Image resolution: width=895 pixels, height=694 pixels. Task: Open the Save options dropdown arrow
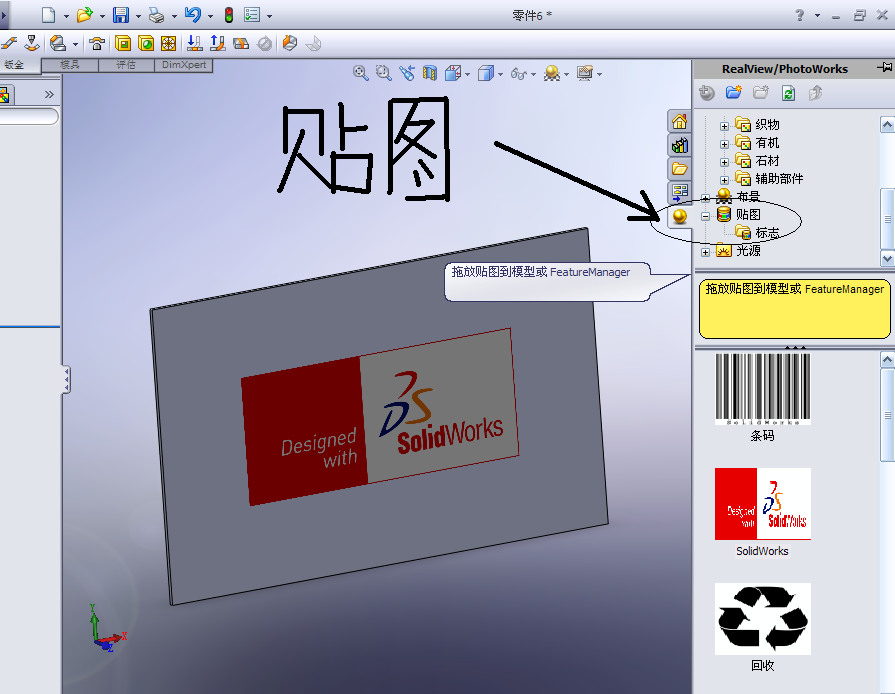(138, 16)
